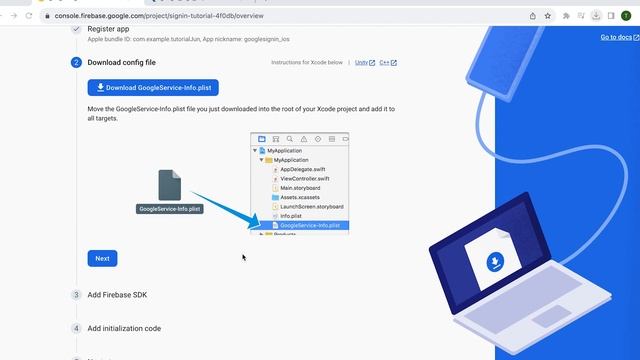640x360 pixels.
Task: Open the Go to docs link
Action: point(620,37)
